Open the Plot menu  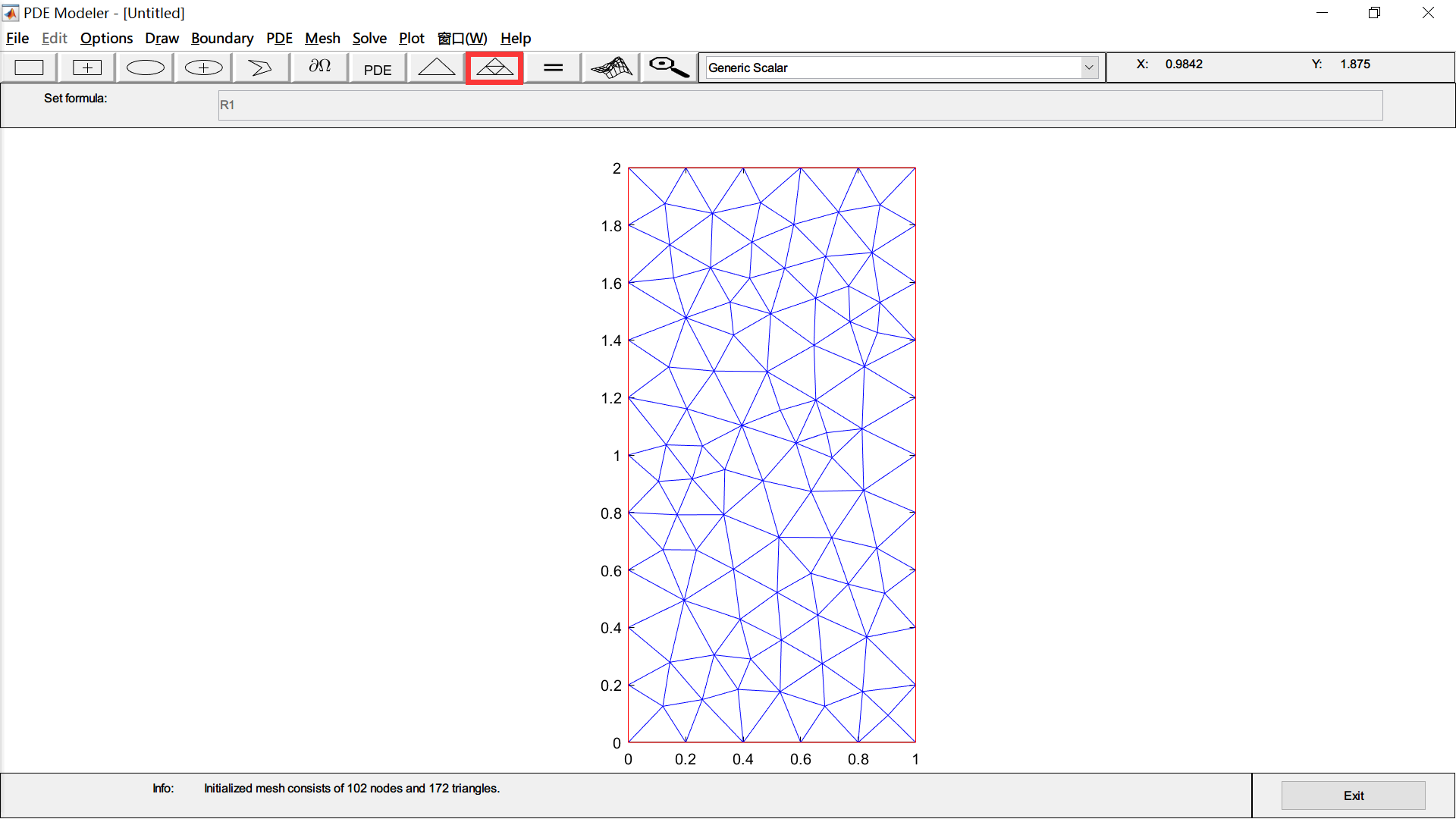click(412, 38)
